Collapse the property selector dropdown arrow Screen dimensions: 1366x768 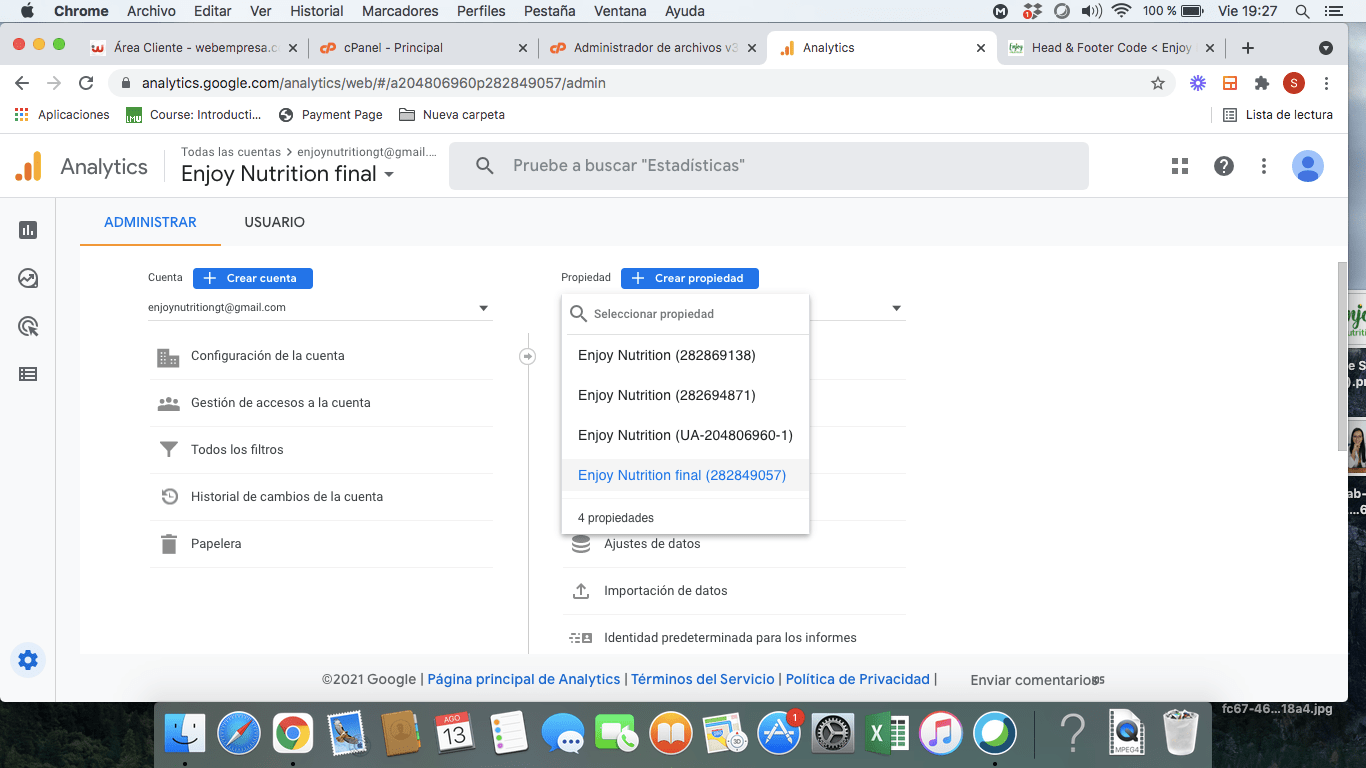pyautogui.click(x=897, y=308)
